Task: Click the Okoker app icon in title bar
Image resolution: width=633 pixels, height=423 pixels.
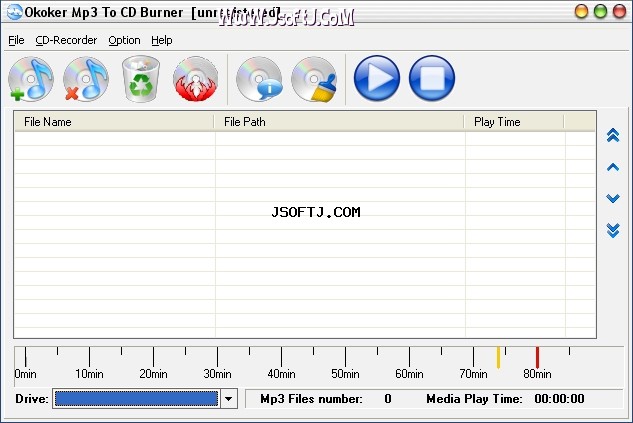Action: tap(15, 12)
